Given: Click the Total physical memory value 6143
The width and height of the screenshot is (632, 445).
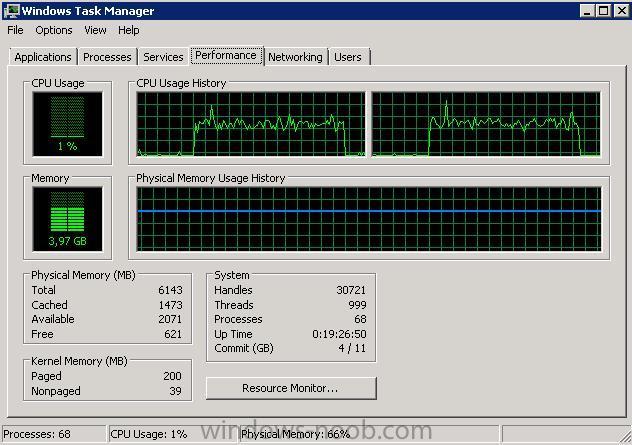Looking at the screenshot, I should (x=170, y=290).
